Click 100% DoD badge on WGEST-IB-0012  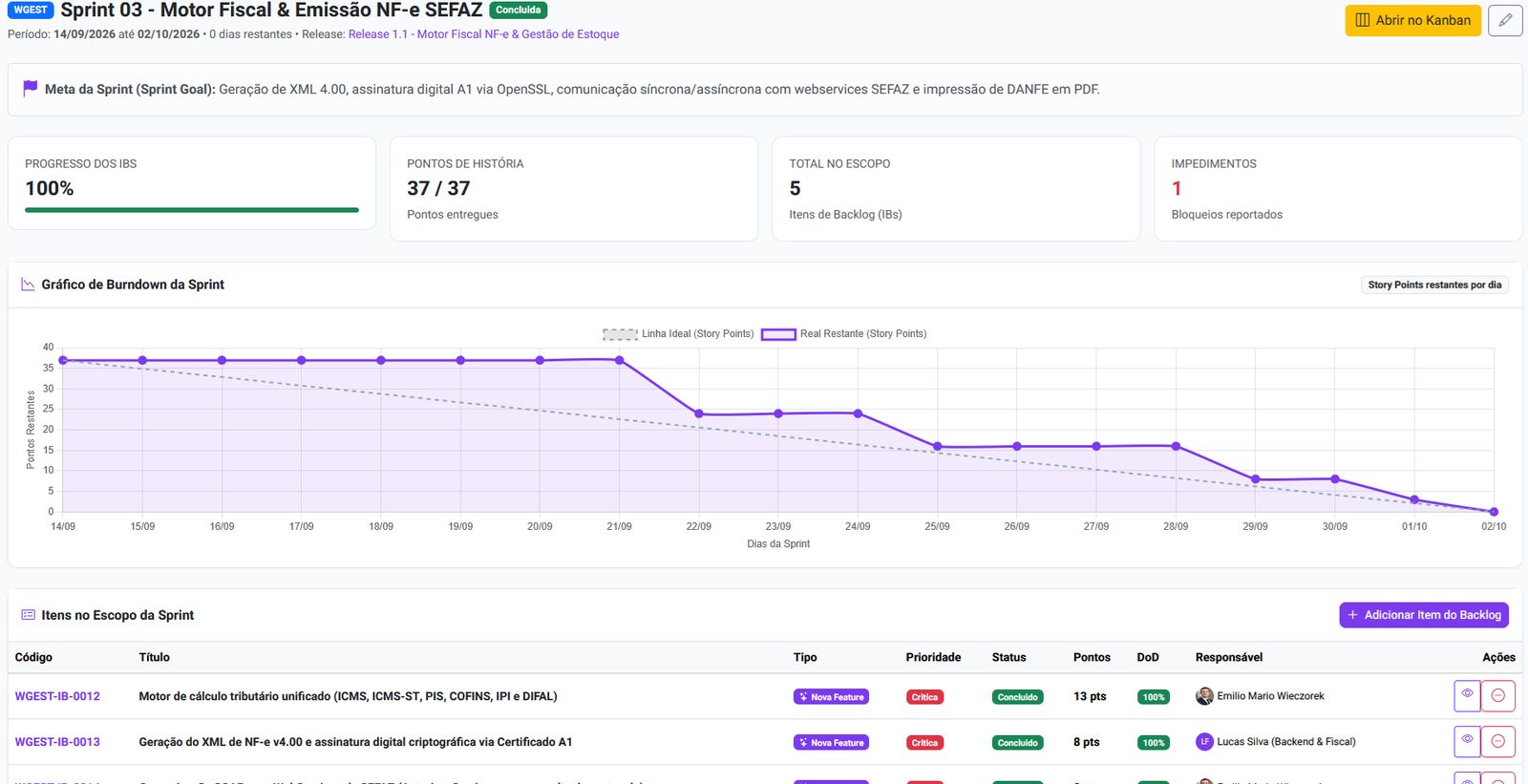pos(1154,697)
